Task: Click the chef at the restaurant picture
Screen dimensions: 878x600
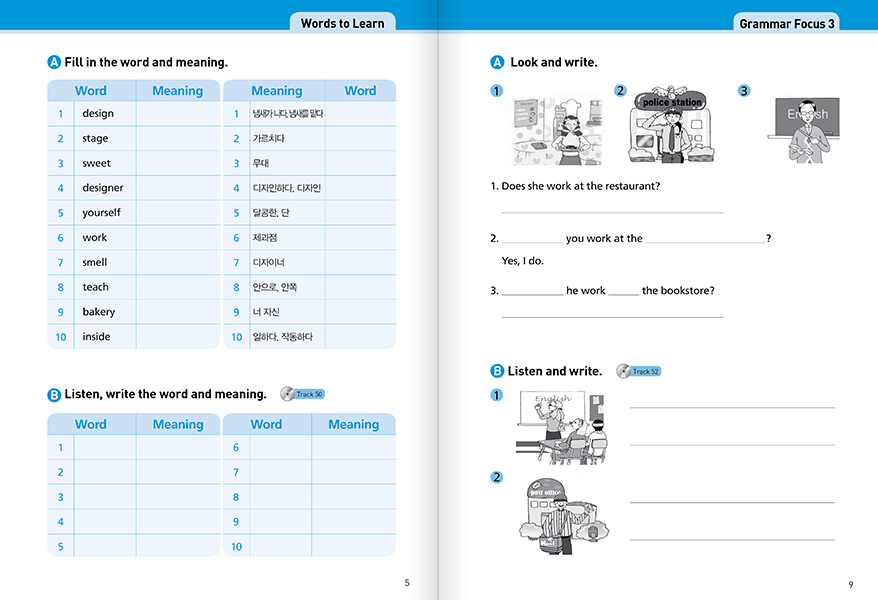Action: (558, 130)
